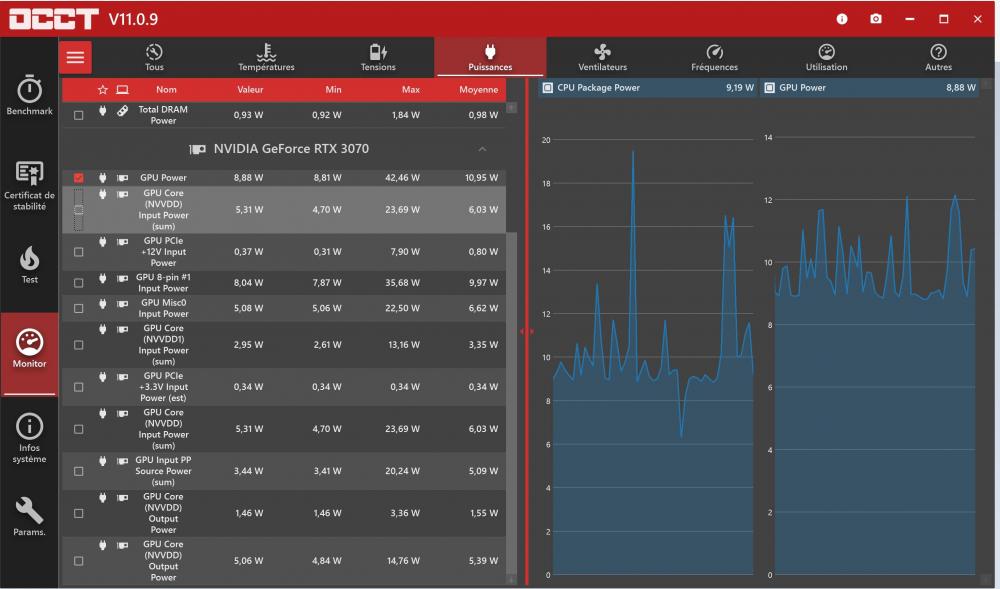This screenshot has width=1000, height=589.
Task: Switch to the Tous tab
Action: 154,57
